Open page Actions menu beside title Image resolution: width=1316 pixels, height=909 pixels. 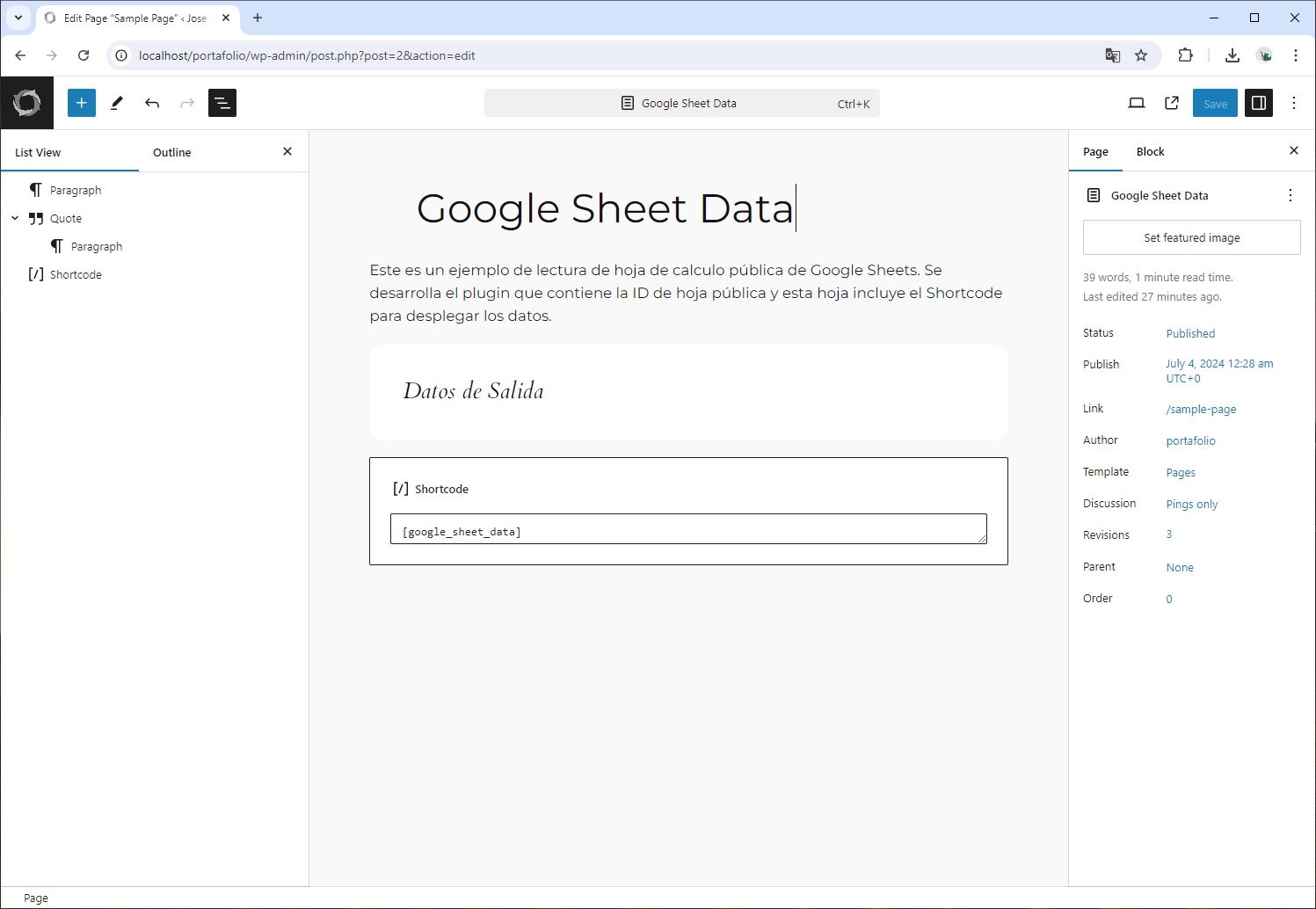(1291, 195)
